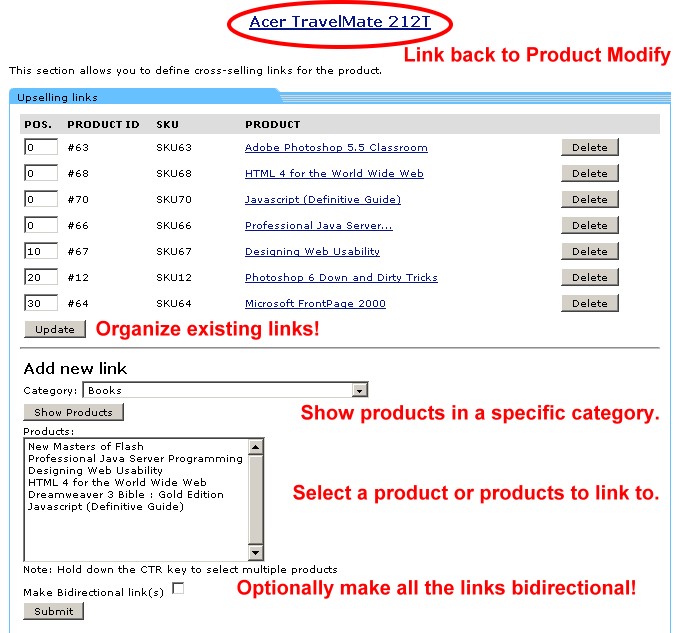
Task: Click the POS. column header
Action: (x=38, y=124)
